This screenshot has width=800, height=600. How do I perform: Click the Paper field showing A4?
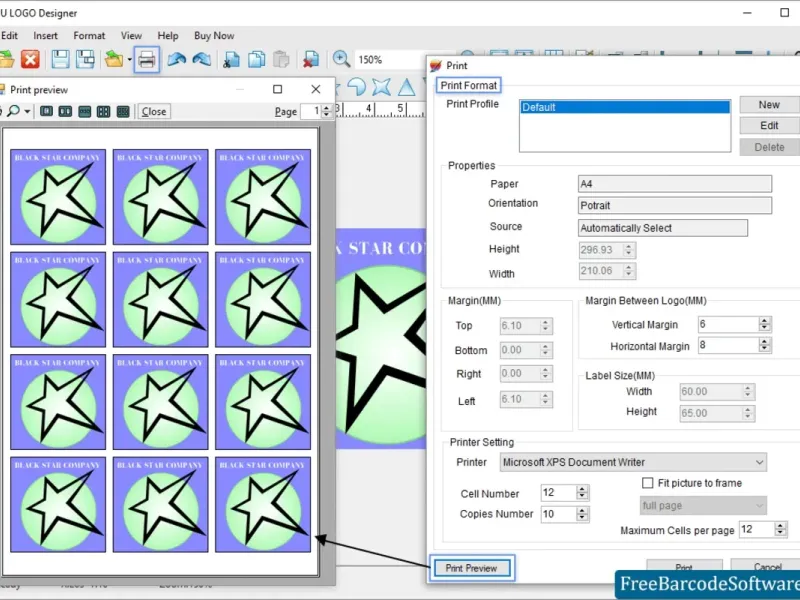pyautogui.click(x=674, y=184)
